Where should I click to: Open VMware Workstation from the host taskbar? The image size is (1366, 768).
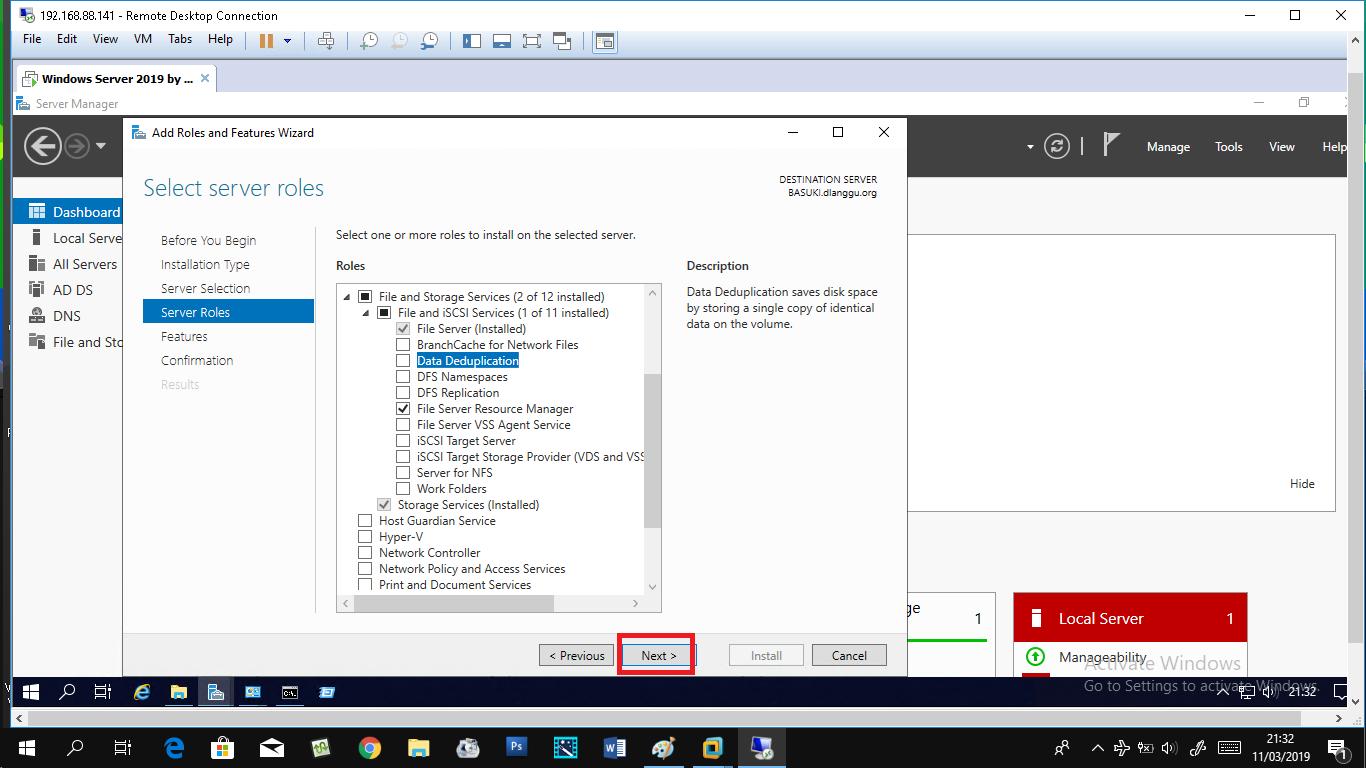(x=713, y=747)
